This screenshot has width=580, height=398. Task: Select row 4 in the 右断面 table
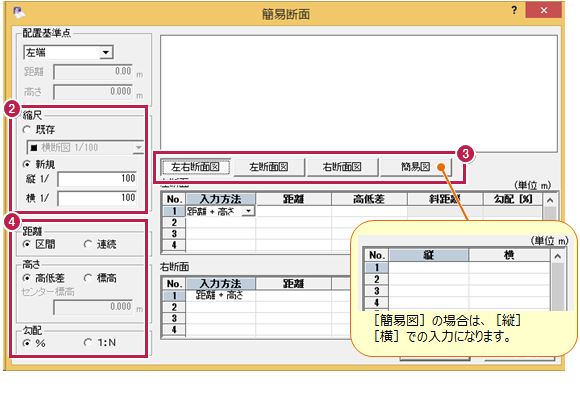pyautogui.click(x=174, y=330)
